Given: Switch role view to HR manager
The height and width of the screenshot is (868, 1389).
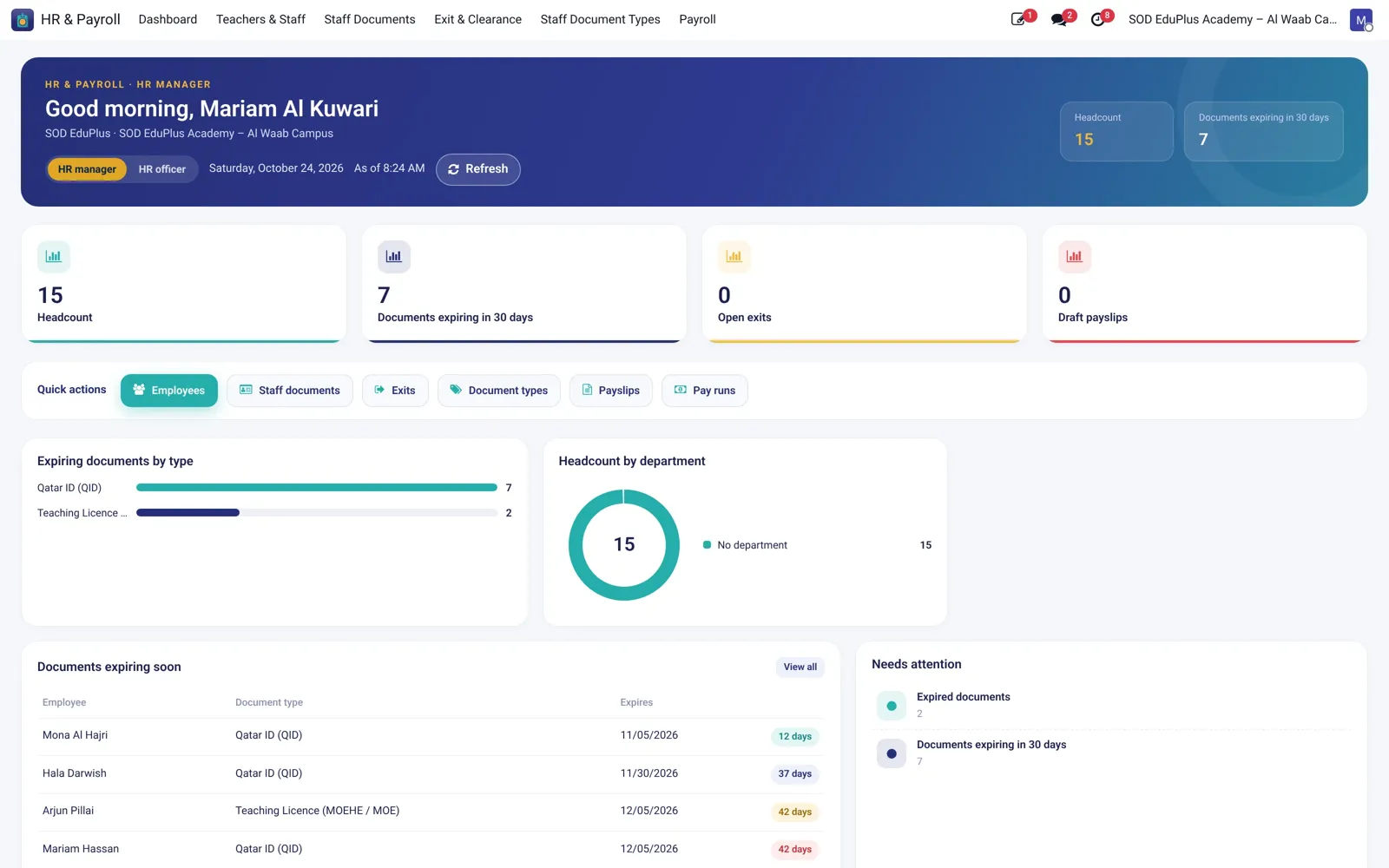Looking at the screenshot, I should pos(87,169).
